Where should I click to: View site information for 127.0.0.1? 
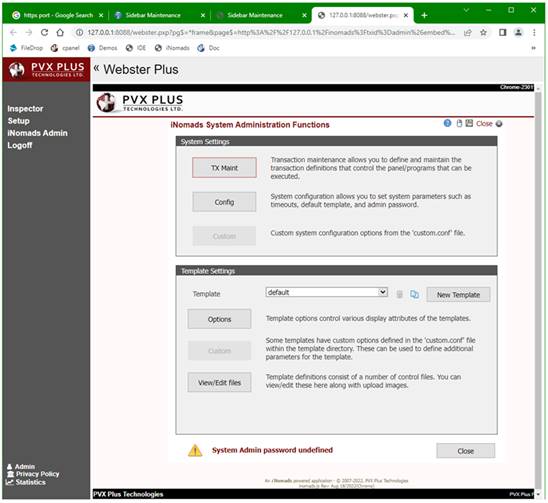79,33
